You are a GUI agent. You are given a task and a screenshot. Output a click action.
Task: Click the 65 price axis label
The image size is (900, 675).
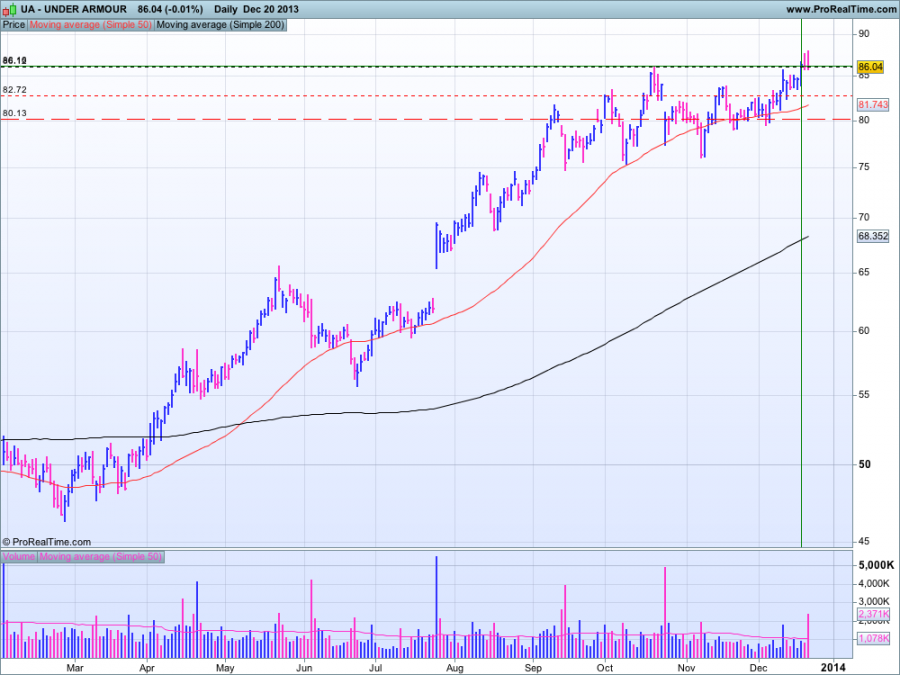click(864, 272)
